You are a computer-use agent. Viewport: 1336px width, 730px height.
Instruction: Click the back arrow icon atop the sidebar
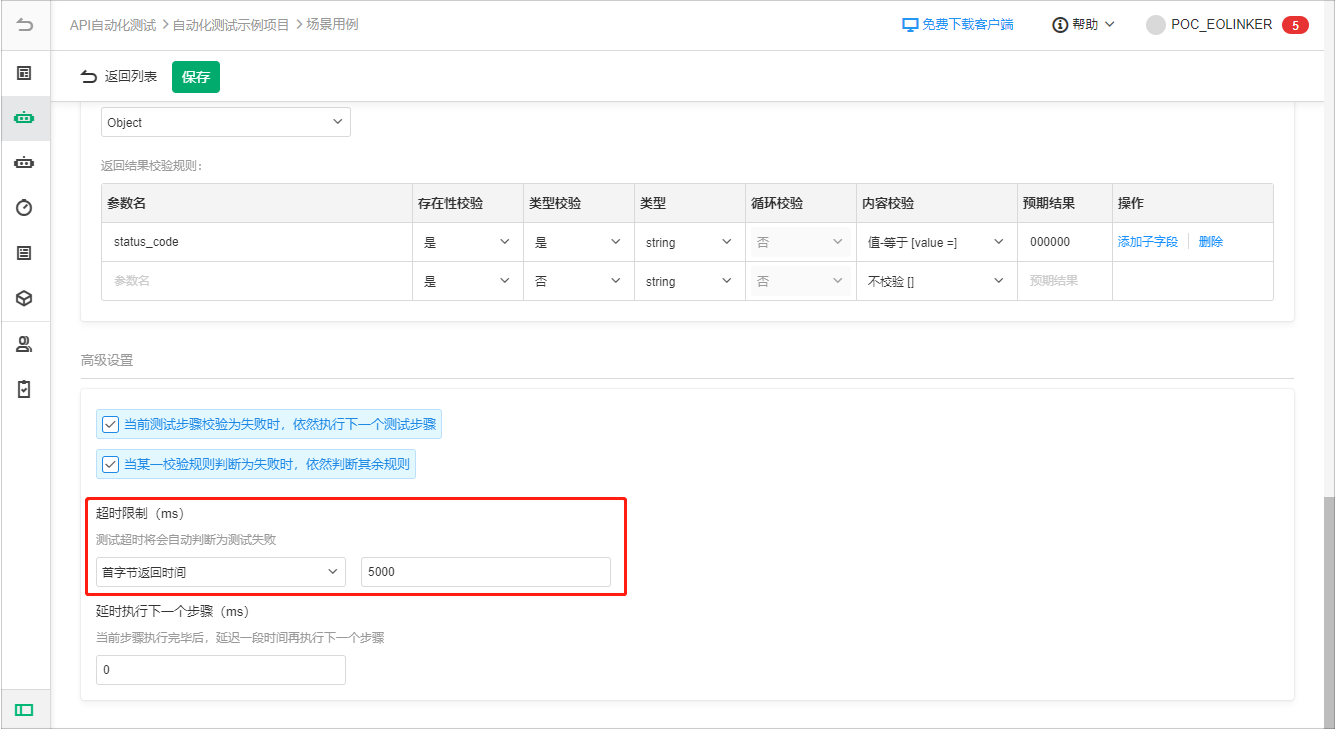coord(25,25)
